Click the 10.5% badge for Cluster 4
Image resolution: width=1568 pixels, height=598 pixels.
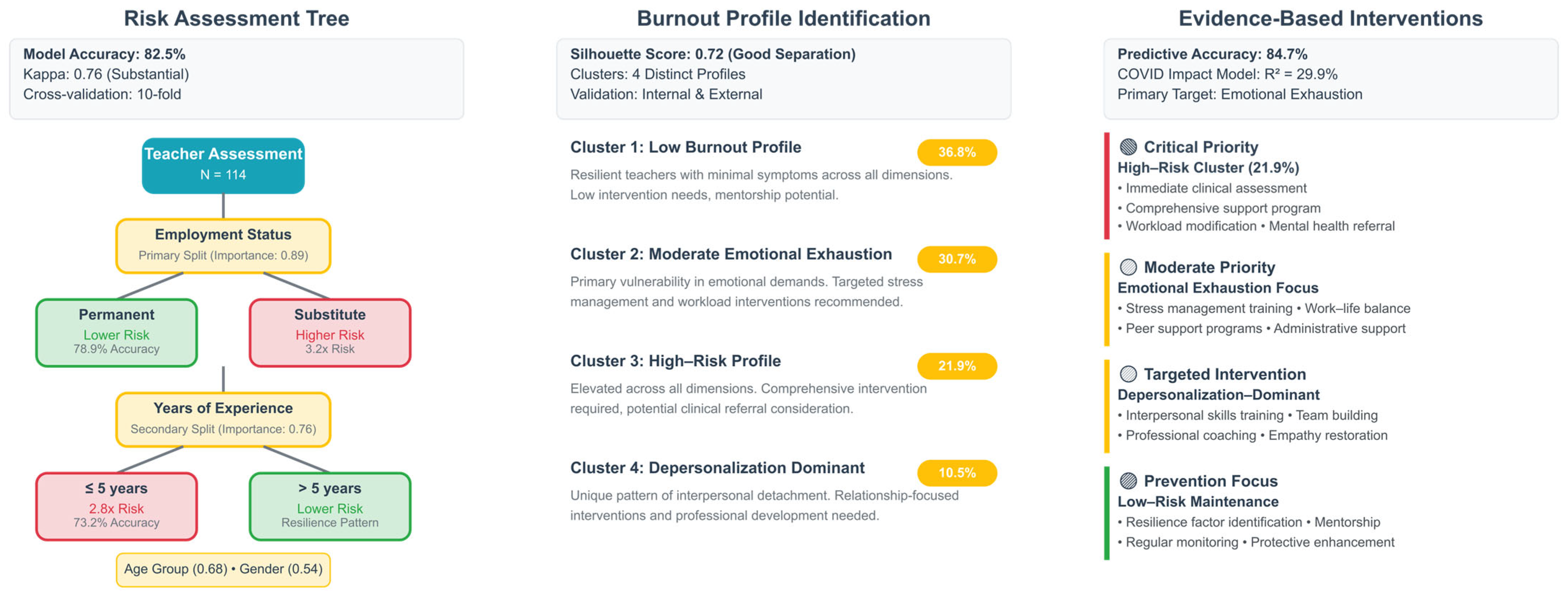point(956,473)
